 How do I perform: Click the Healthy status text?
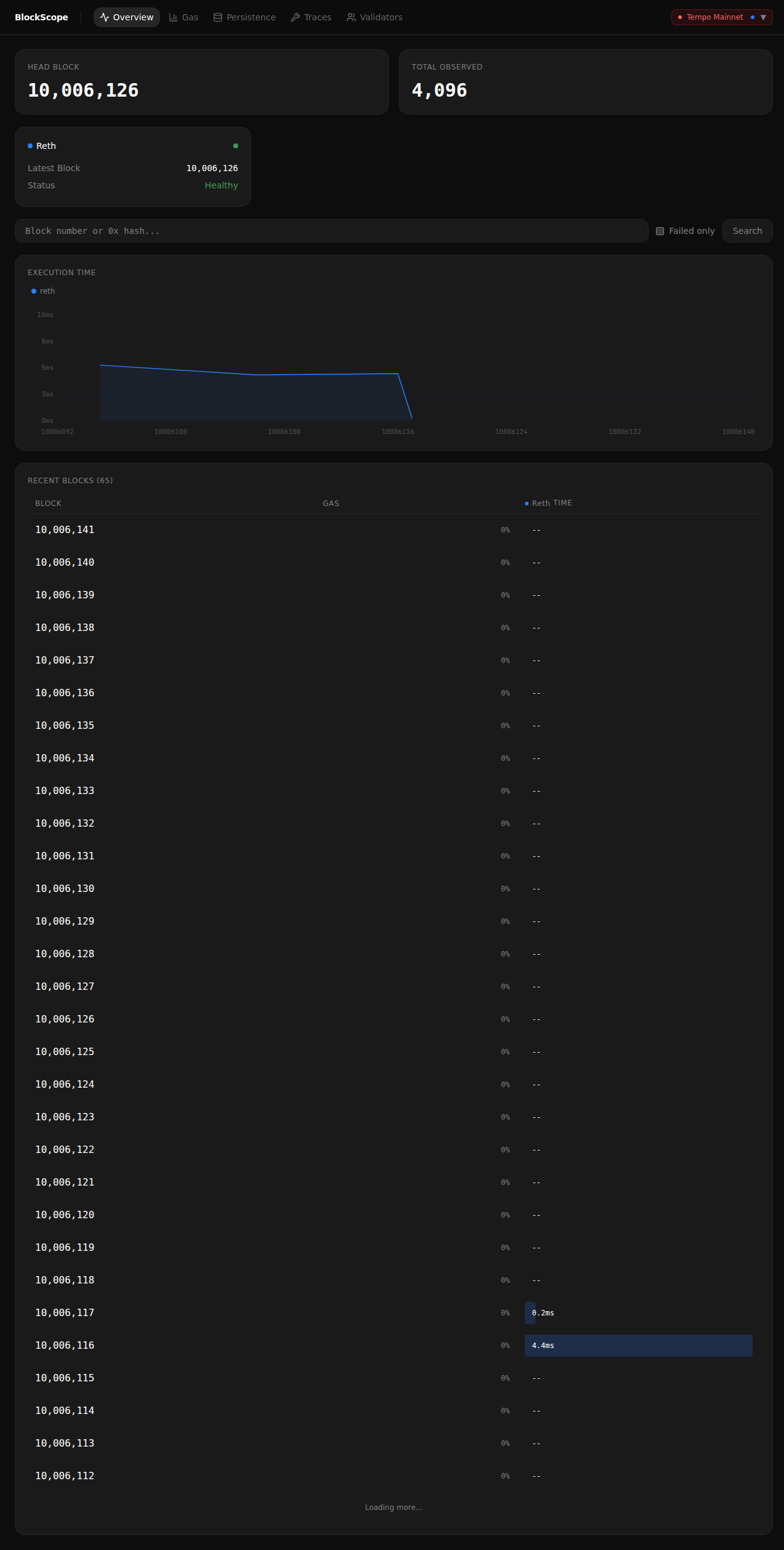pos(221,185)
